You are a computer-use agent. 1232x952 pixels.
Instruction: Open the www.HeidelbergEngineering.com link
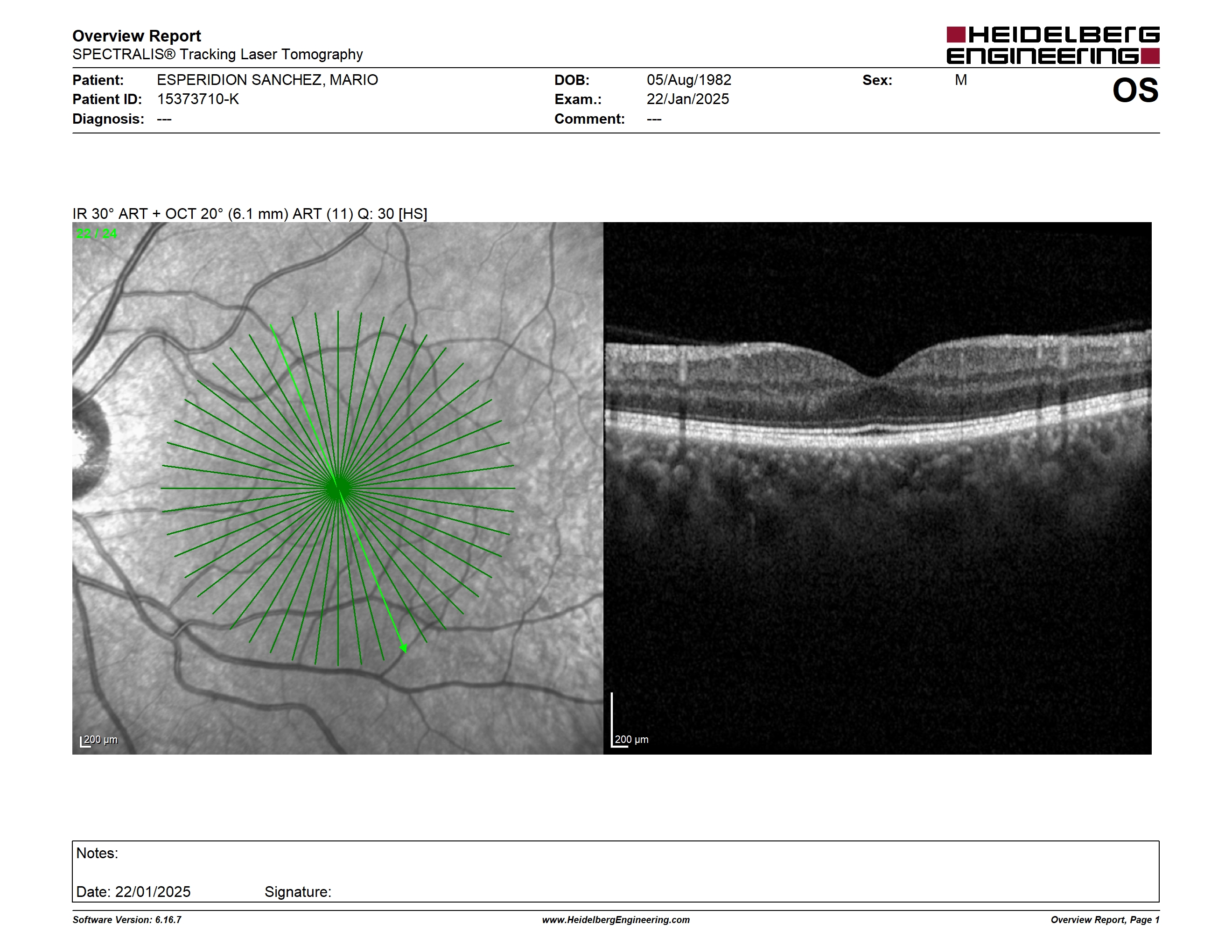click(x=616, y=920)
